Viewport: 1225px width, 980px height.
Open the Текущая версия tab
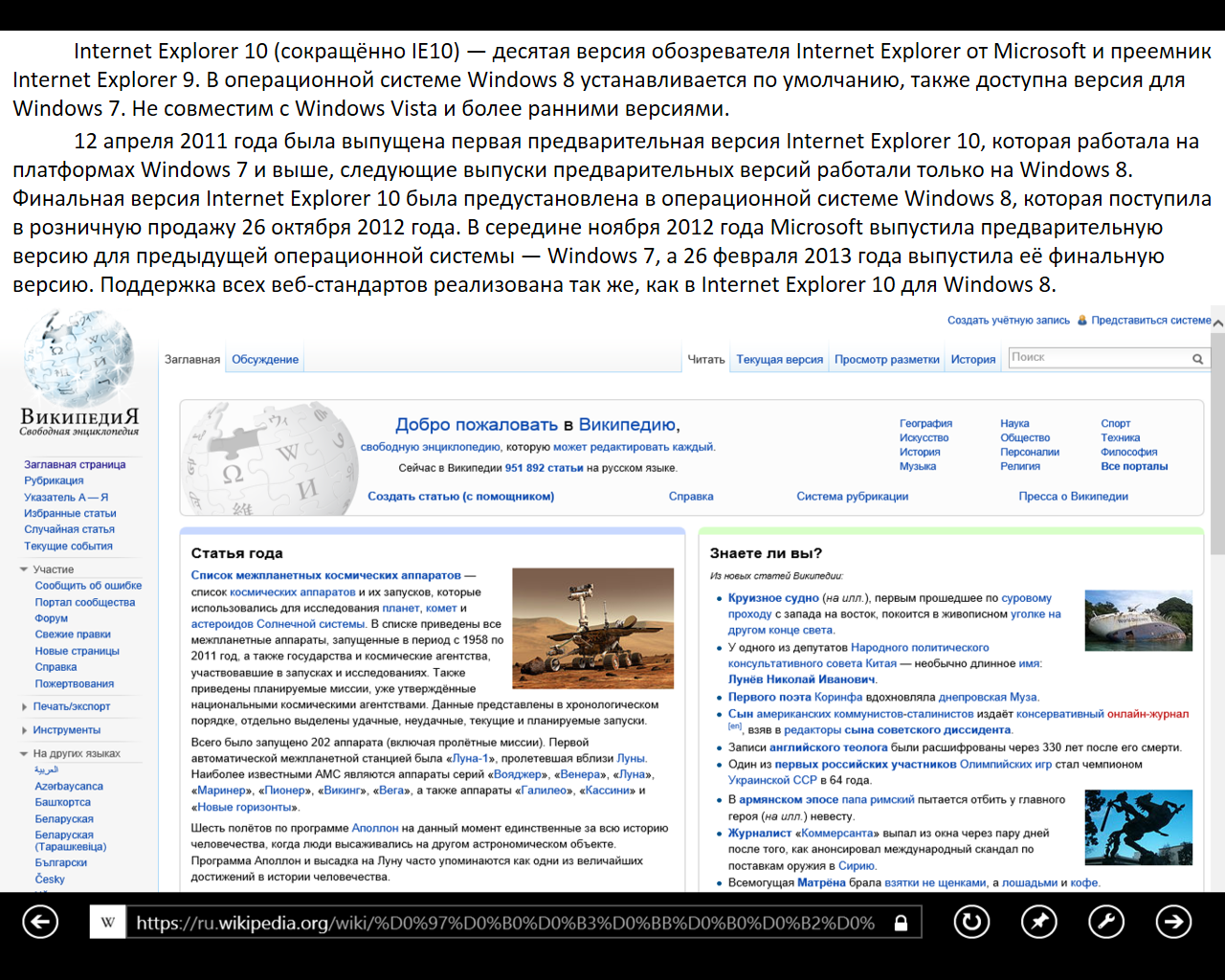coord(780,360)
